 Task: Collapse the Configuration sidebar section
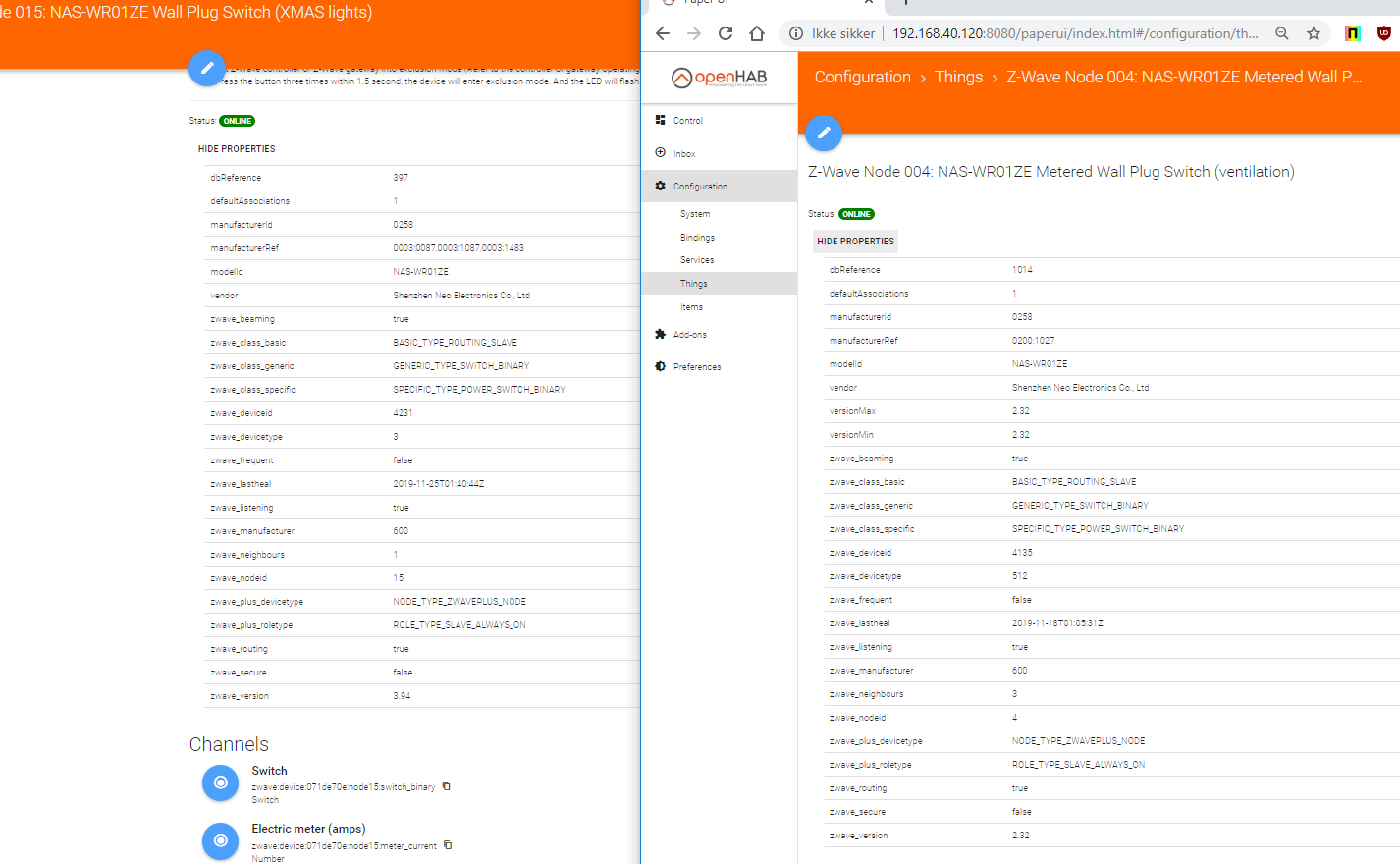(700, 187)
